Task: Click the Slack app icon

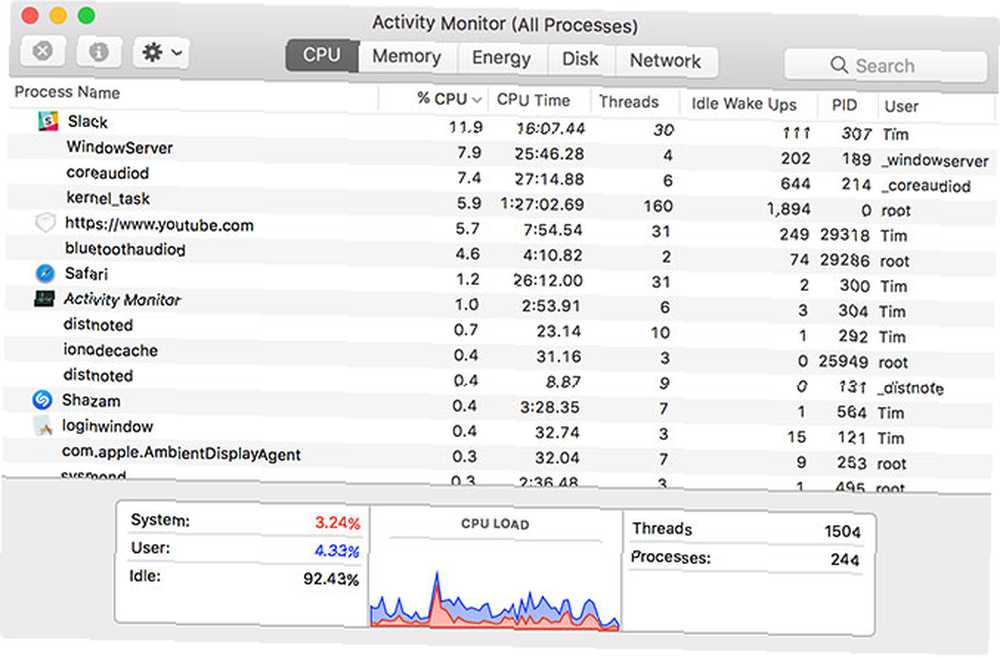Action: pos(48,121)
